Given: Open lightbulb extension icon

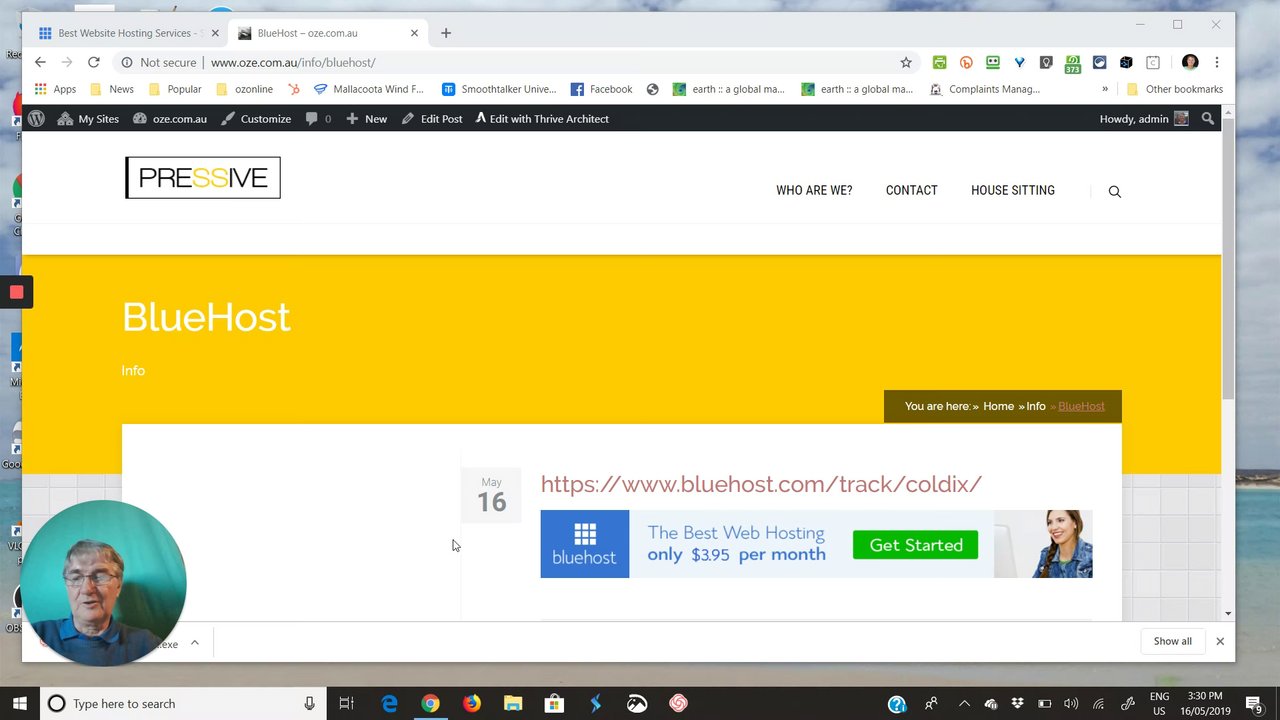Looking at the screenshot, I should 1046,62.
